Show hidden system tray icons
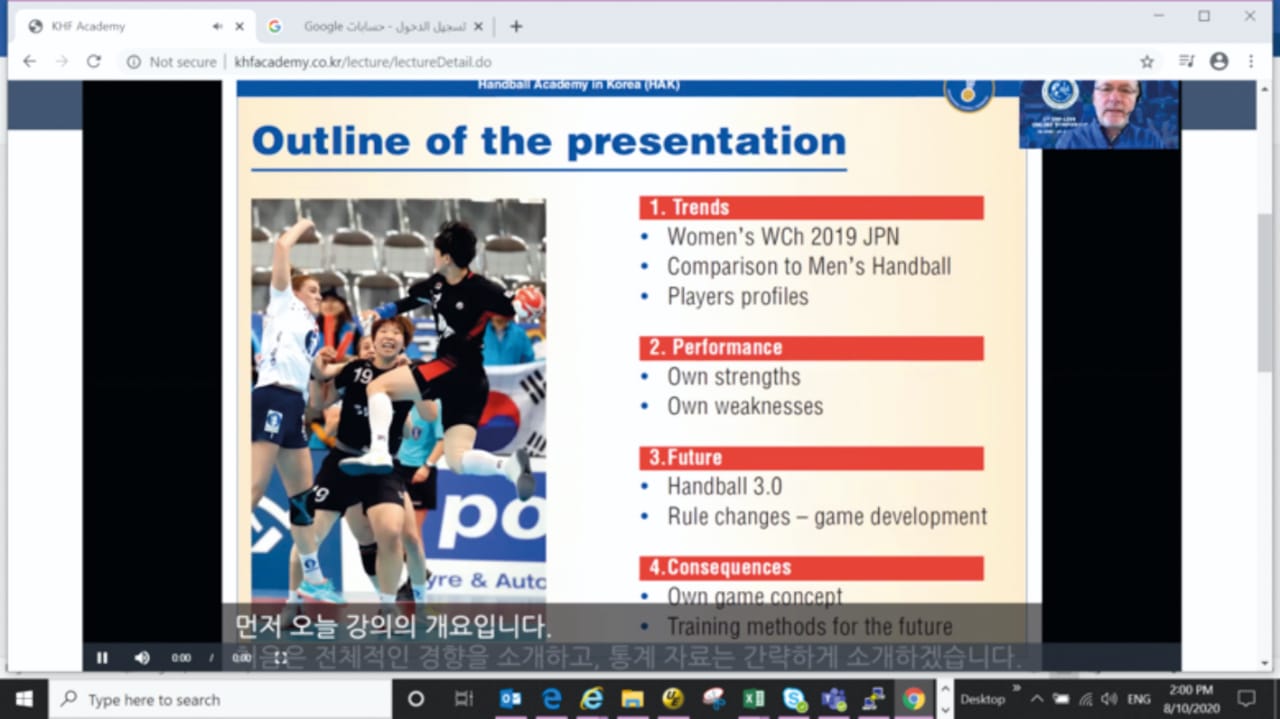This screenshot has height=719, width=1280. pos(1037,699)
